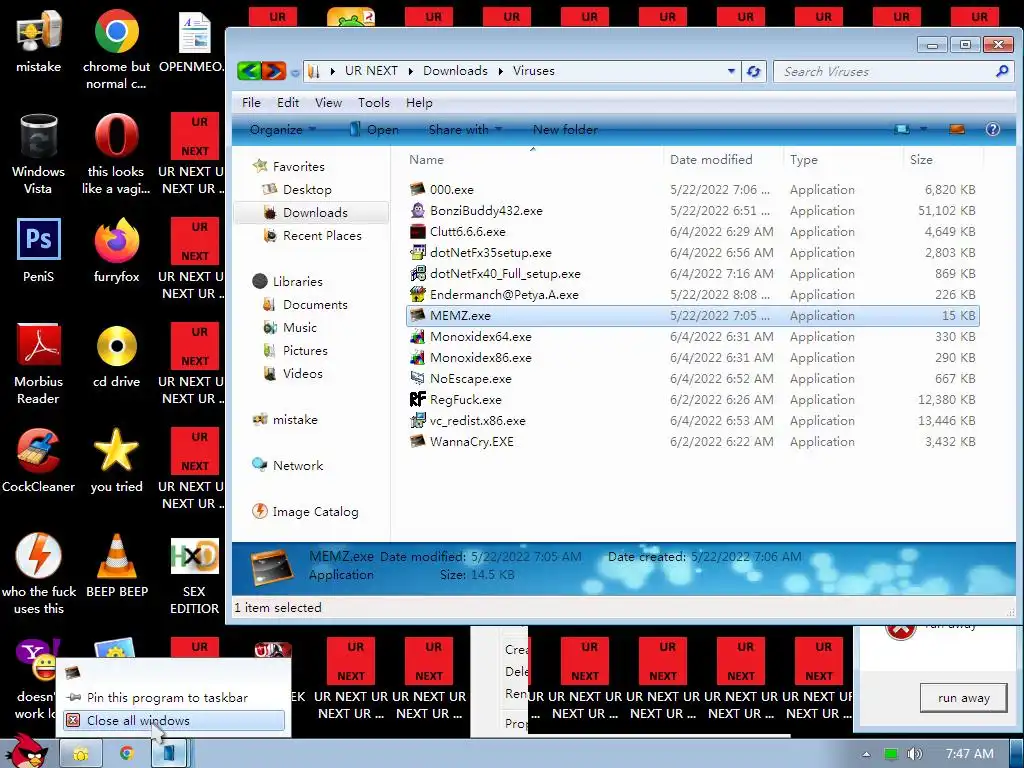Open the address bar history dropdown
The width and height of the screenshot is (1024, 768).
tap(731, 71)
